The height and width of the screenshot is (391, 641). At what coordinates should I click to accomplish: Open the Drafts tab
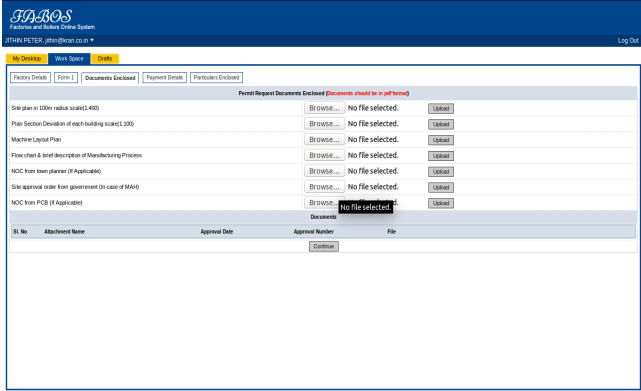point(105,58)
